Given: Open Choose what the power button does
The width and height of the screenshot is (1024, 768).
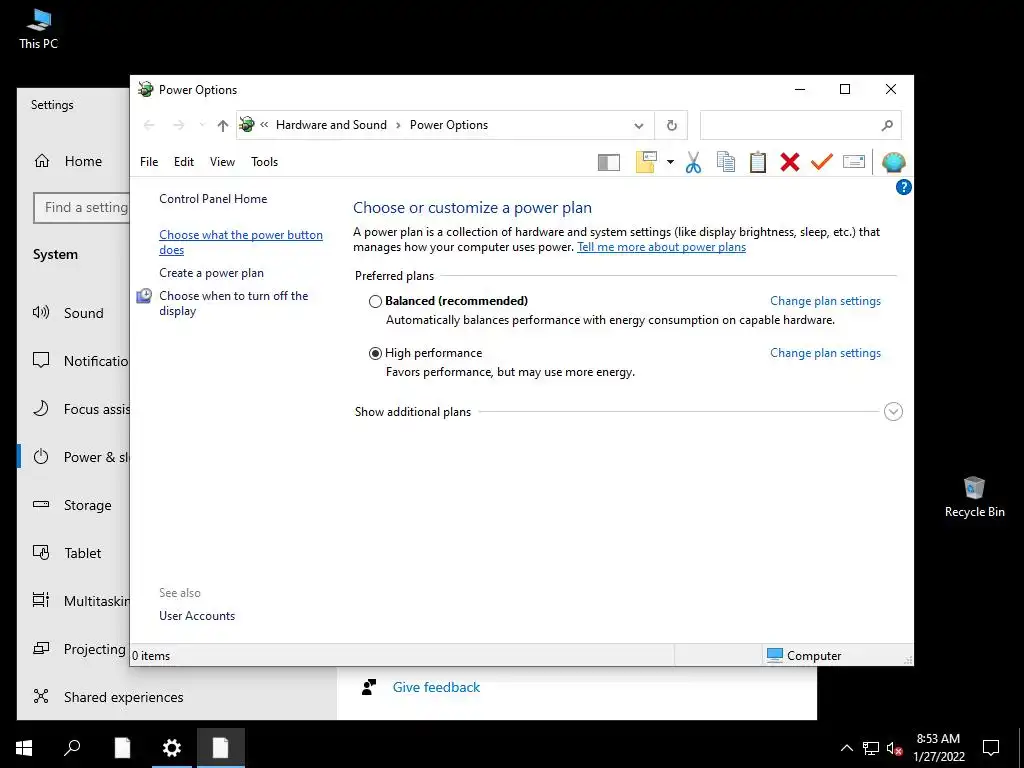Looking at the screenshot, I should (240, 242).
